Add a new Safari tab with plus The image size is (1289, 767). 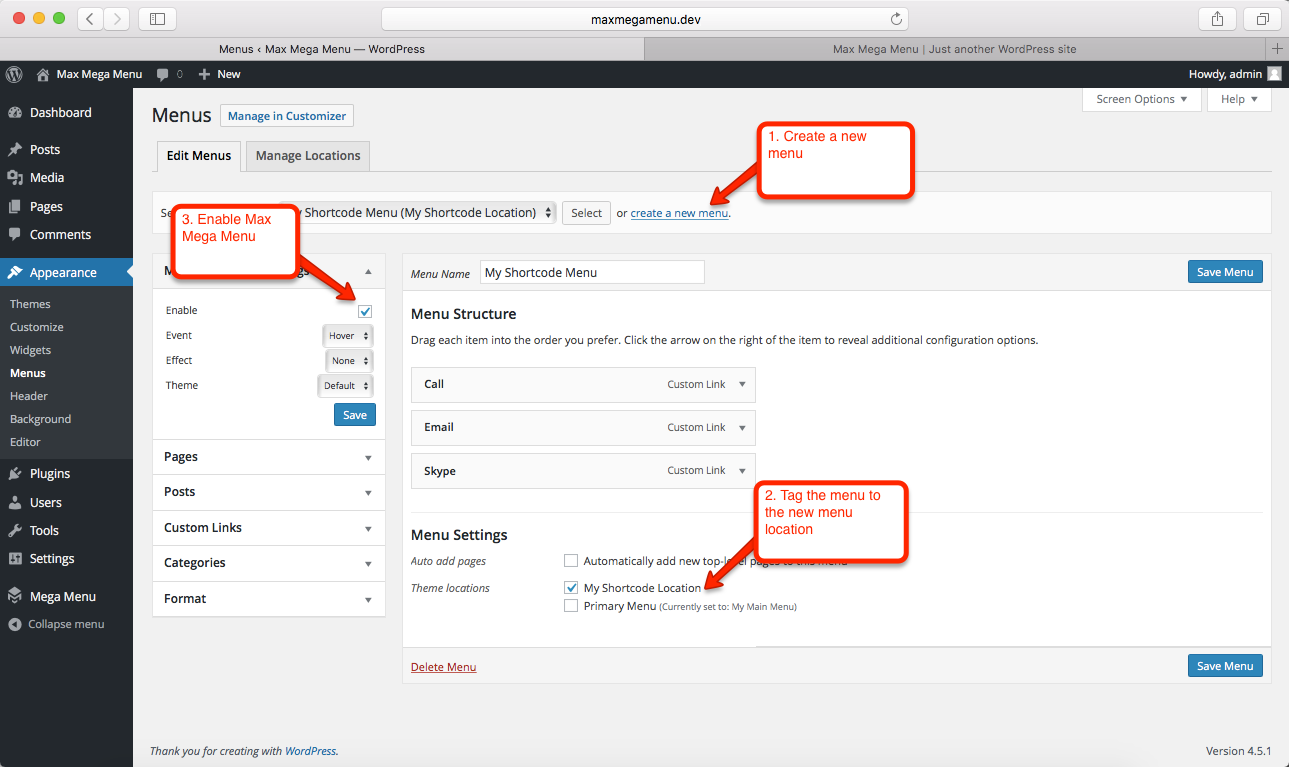[1277, 49]
